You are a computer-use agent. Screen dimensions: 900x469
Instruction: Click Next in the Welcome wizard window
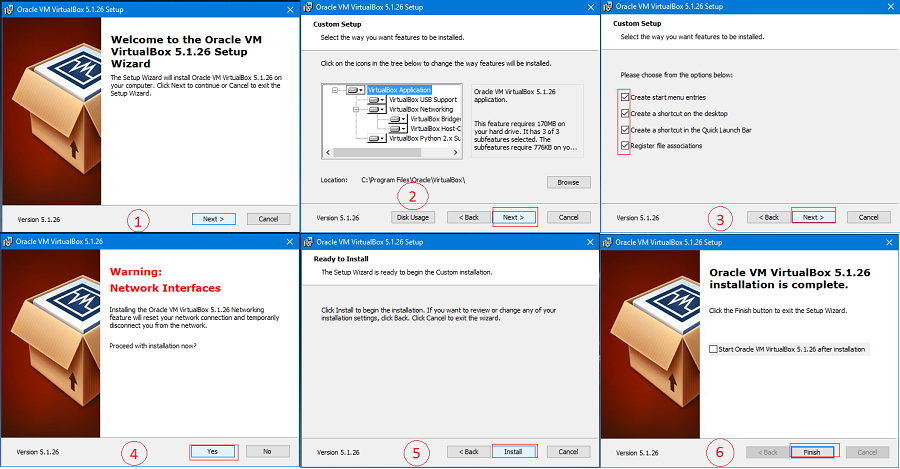[213, 219]
